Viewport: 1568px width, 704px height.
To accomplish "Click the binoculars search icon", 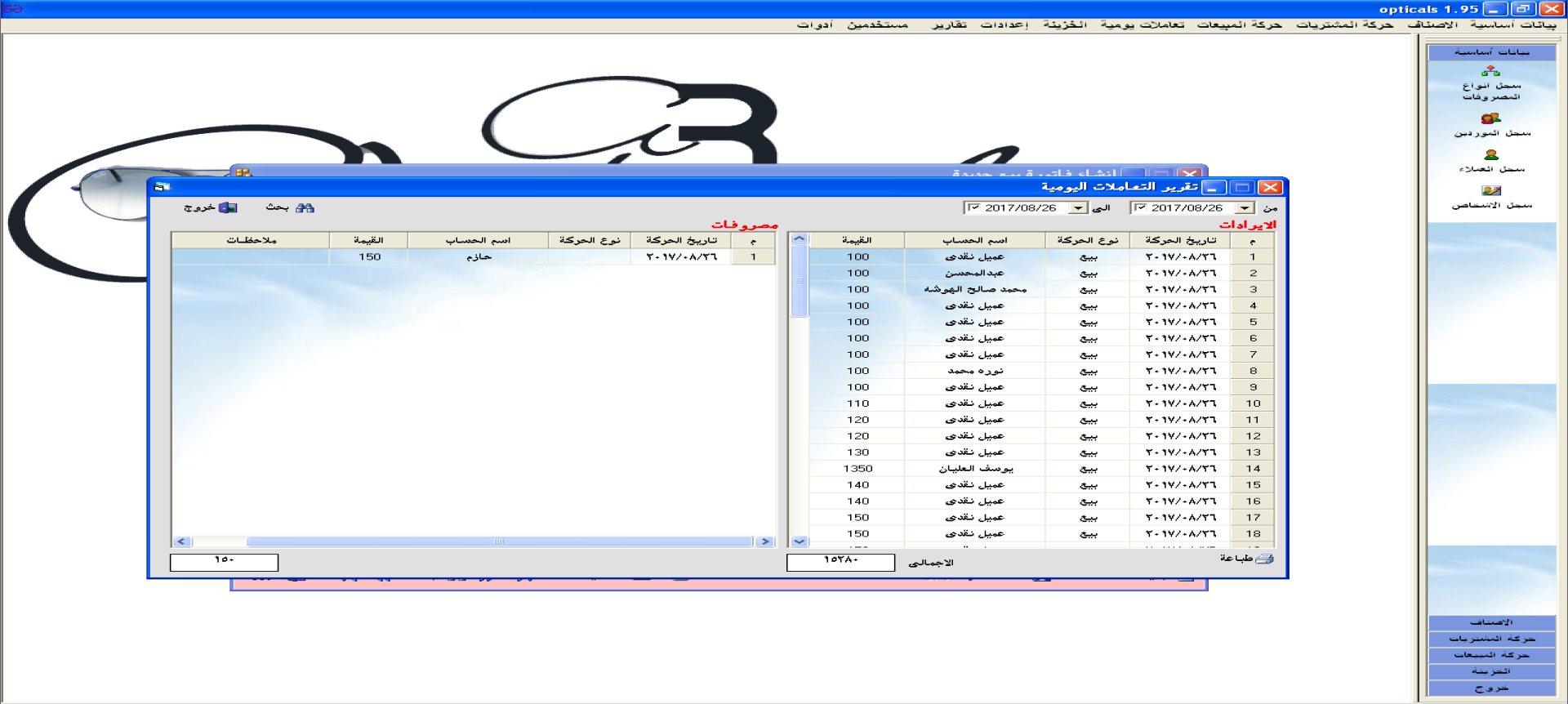I will pyautogui.click(x=305, y=208).
